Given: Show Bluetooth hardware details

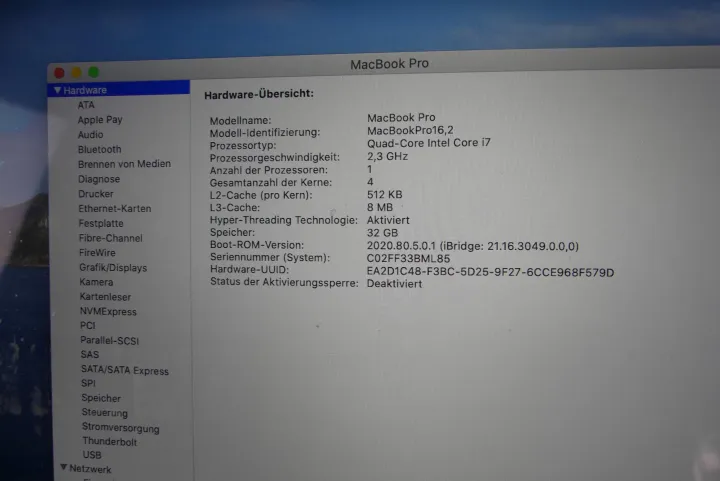Looking at the screenshot, I should tap(100, 150).
